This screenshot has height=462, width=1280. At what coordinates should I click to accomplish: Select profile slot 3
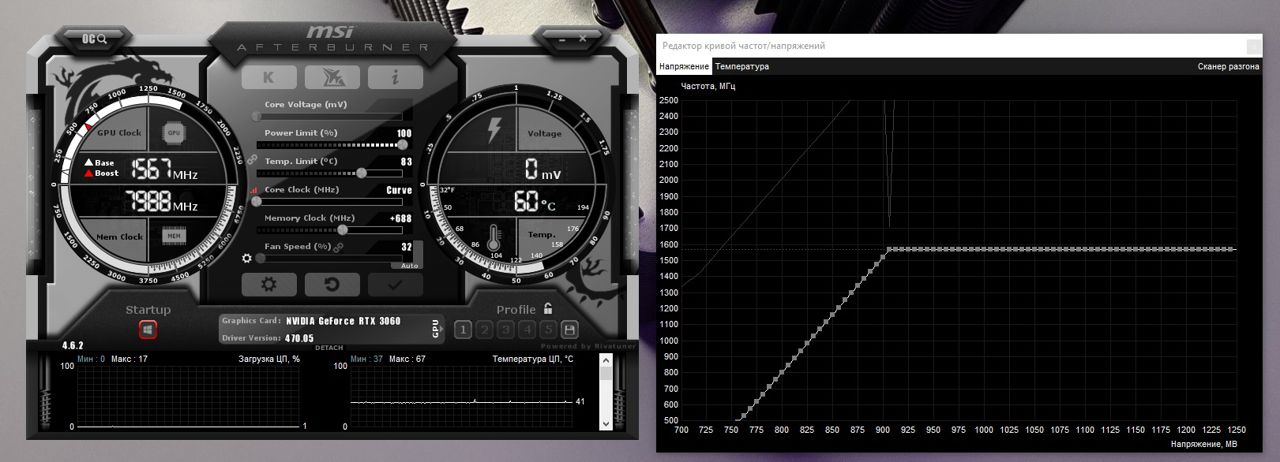coord(506,330)
